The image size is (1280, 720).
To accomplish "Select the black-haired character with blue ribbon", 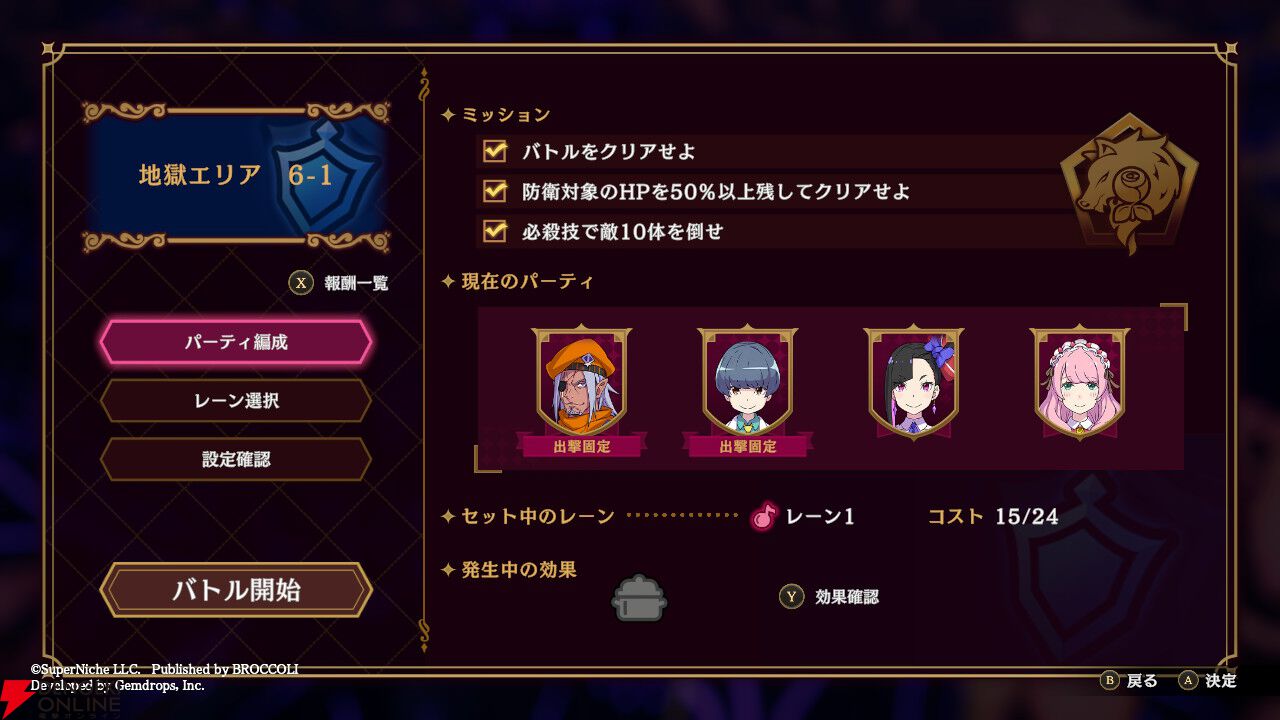I will pyautogui.click(x=914, y=383).
